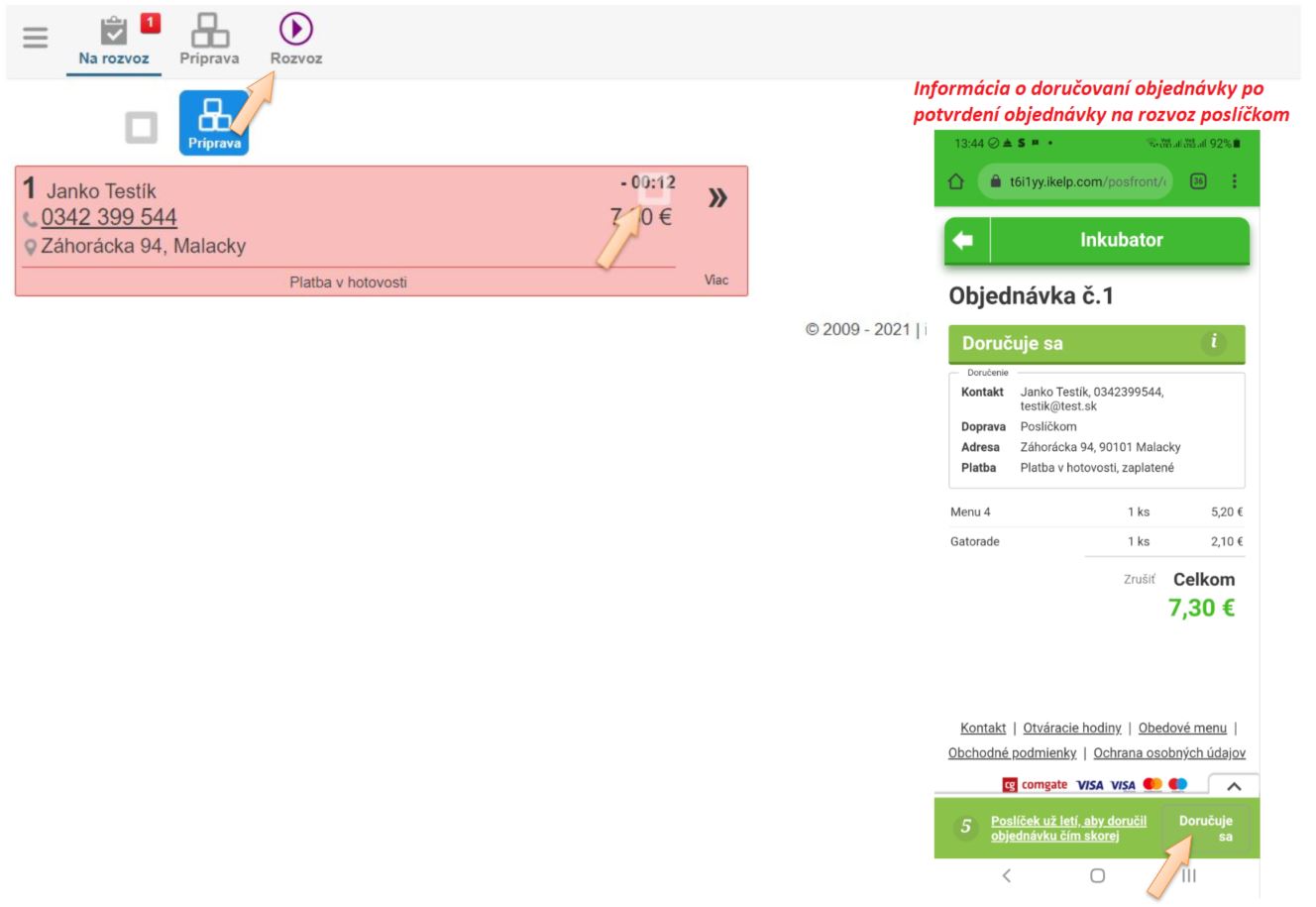Tick the select-all checkbox beside Príprava
The image size is (1316, 907).
(x=142, y=127)
